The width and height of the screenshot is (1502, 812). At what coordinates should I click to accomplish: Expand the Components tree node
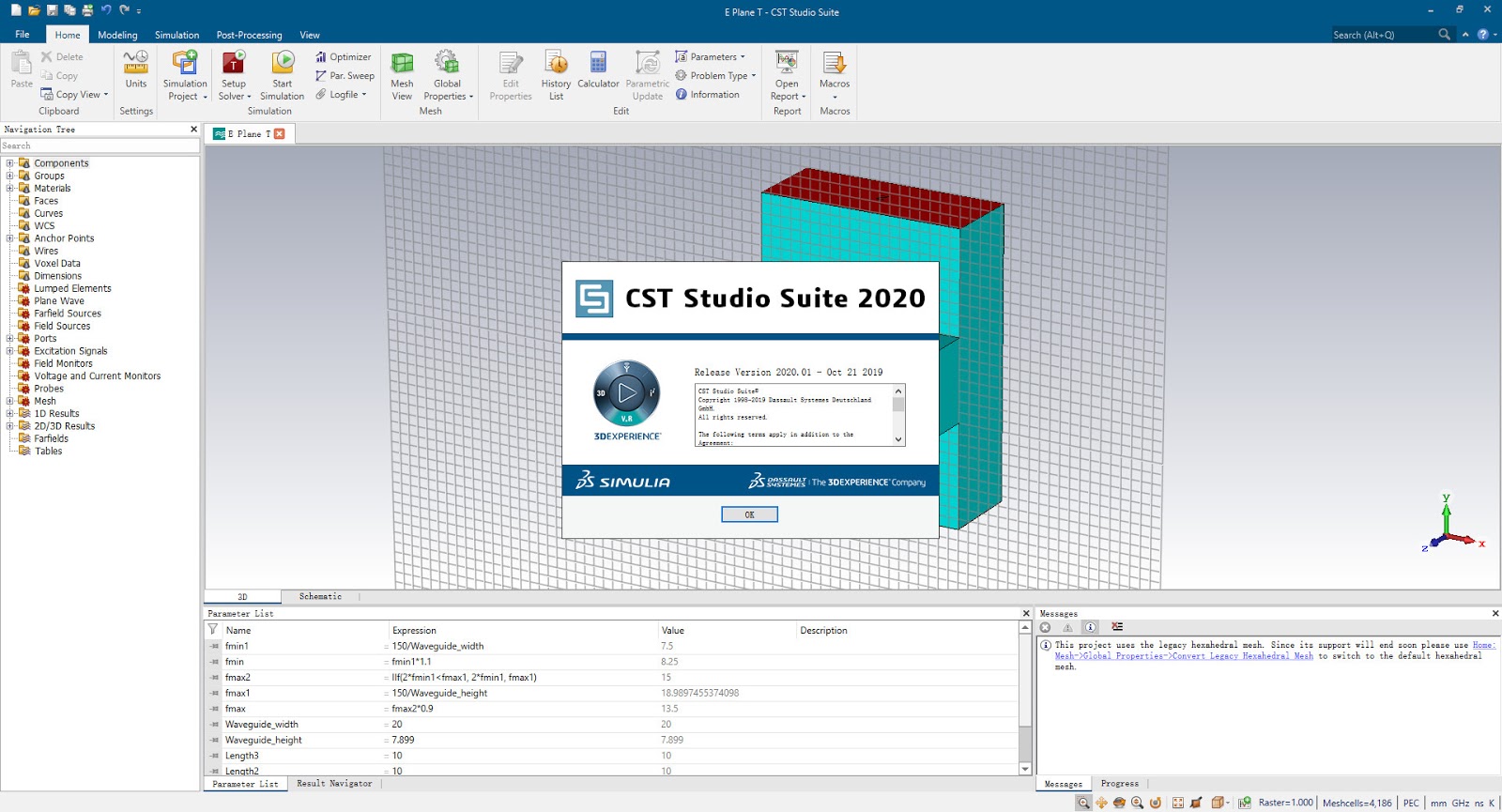tap(9, 163)
